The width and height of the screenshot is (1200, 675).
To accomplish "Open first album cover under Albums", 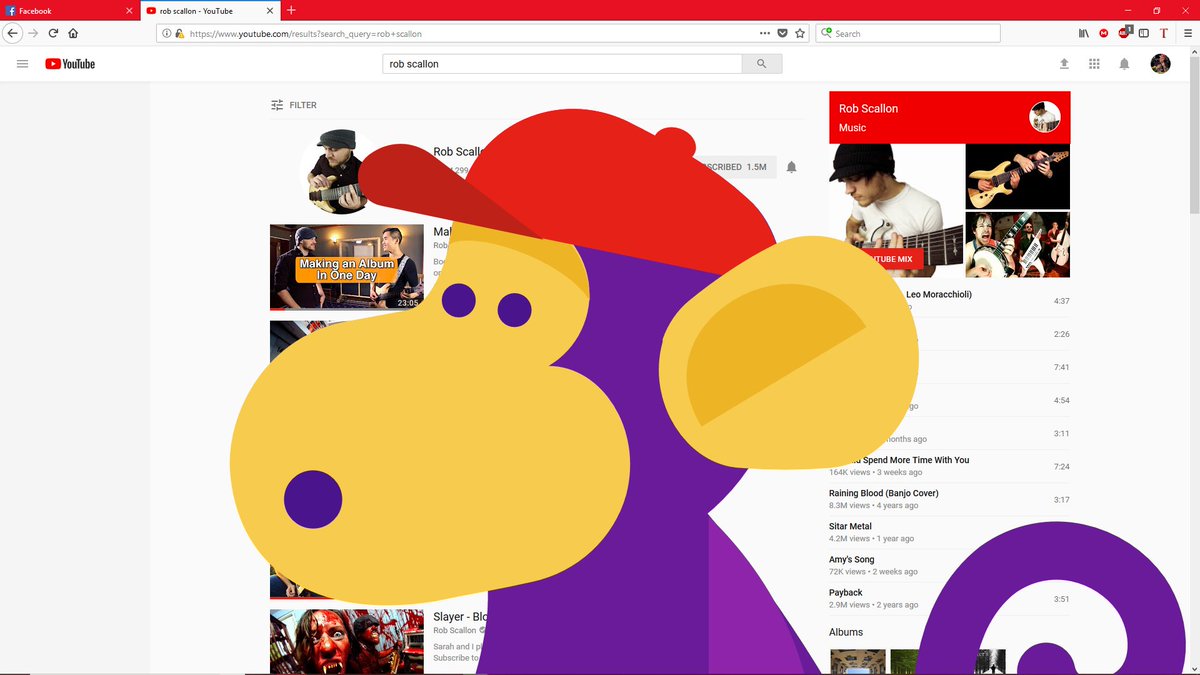I will [858, 662].
